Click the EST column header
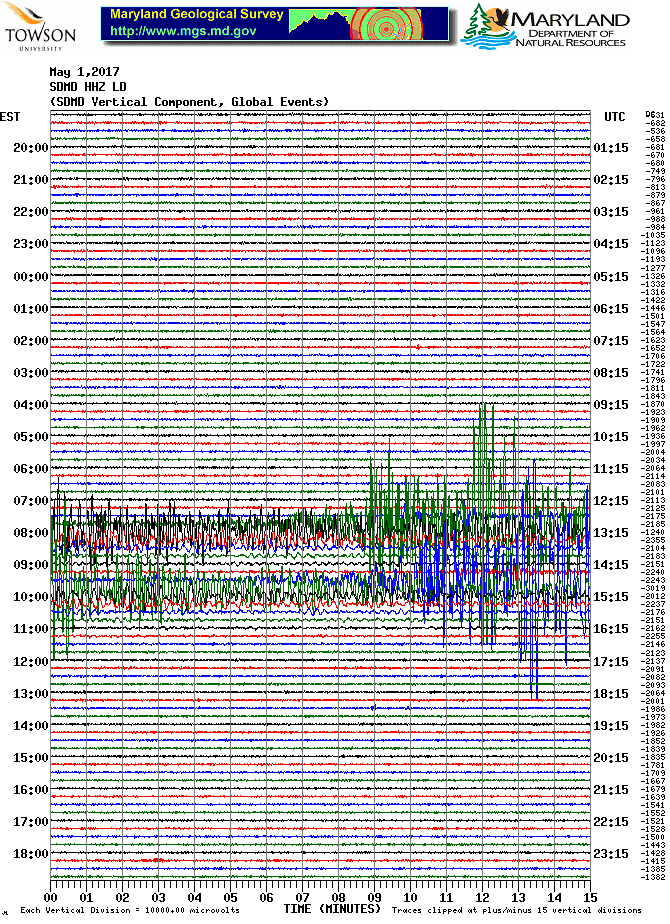This screenshot has height=924, width=670. 10,117
